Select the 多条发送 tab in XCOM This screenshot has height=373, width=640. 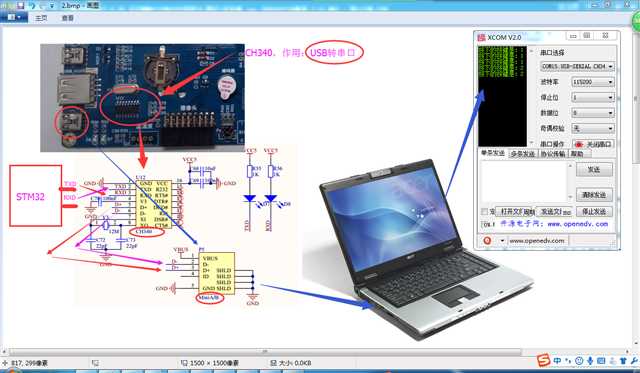523,154
